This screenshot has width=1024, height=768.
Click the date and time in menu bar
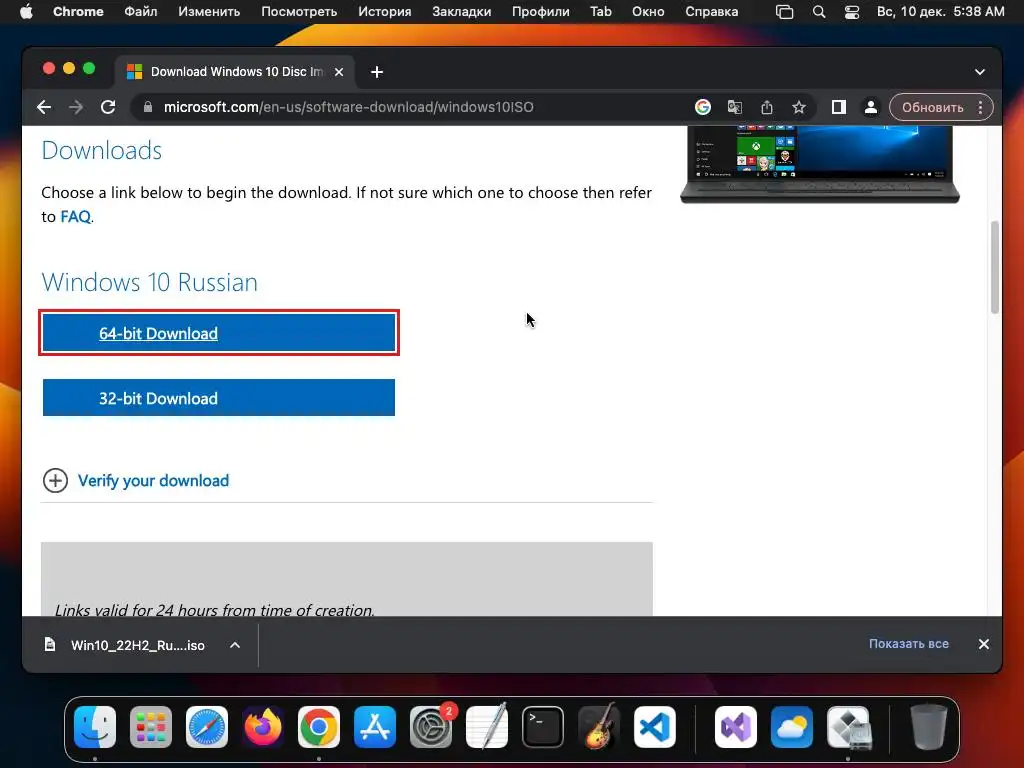[940, 12]
